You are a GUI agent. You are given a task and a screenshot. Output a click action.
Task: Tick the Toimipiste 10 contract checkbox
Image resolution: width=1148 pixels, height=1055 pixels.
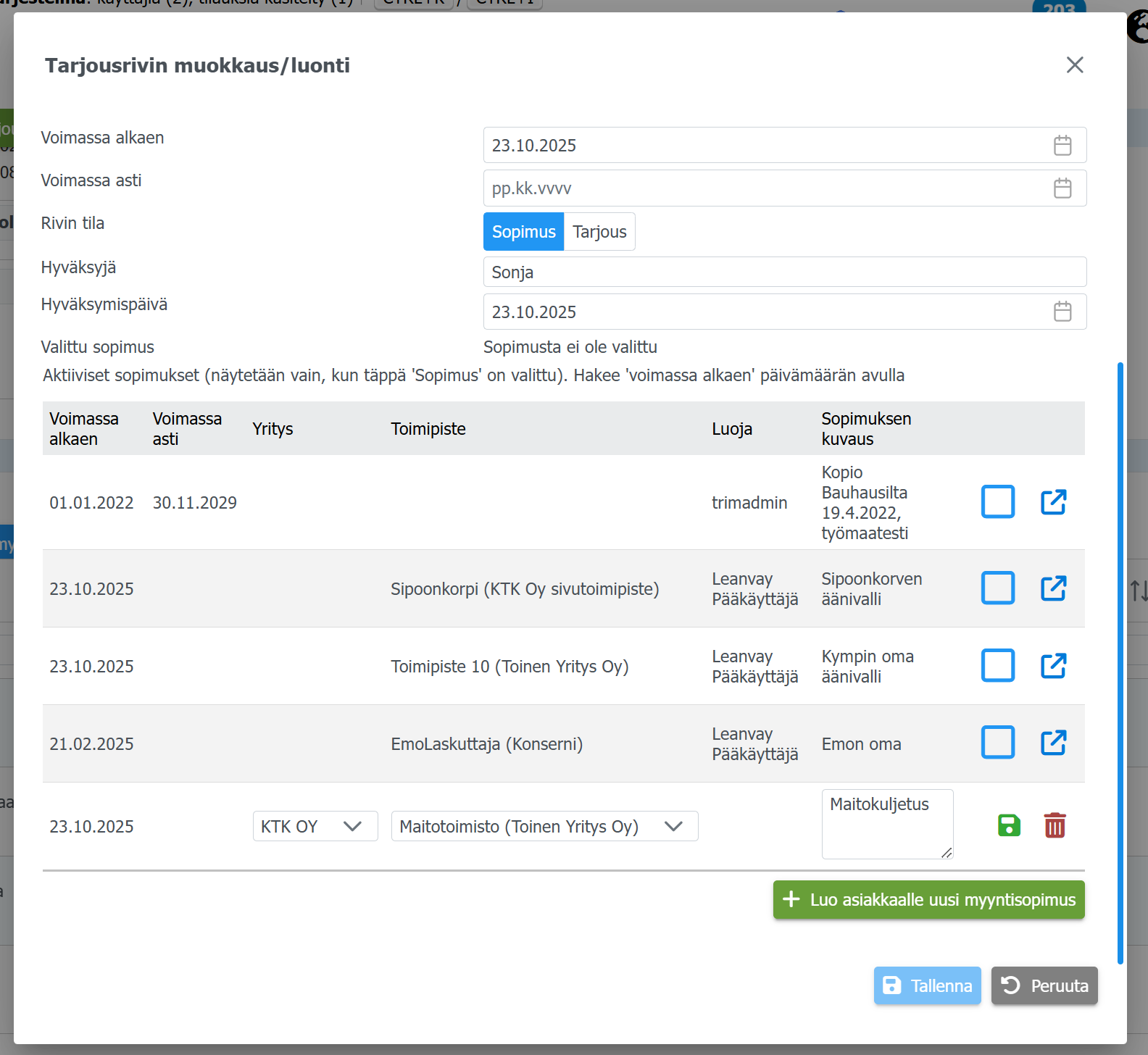pos(997,666)
